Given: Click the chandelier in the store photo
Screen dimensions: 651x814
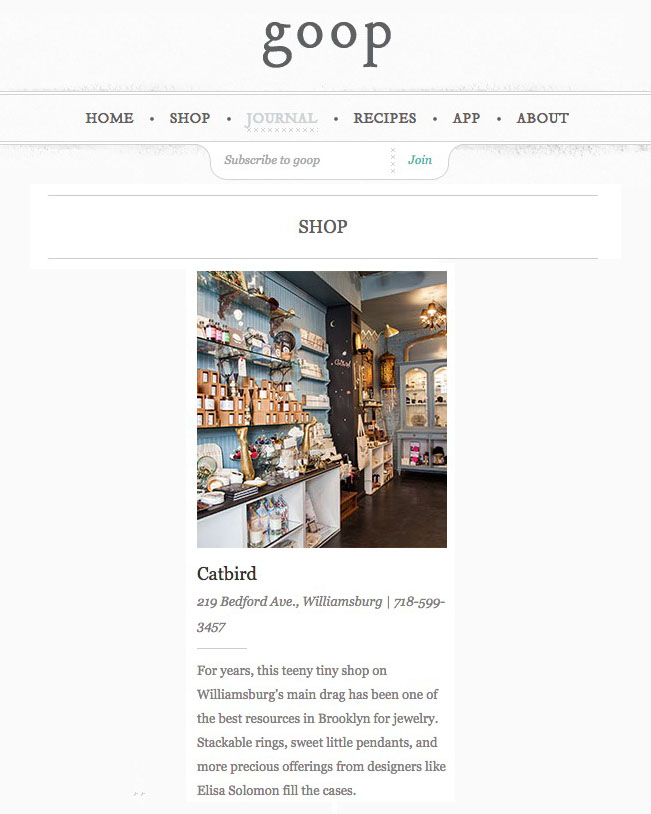Looking at the screenshot, I should [x=432, y=314].
